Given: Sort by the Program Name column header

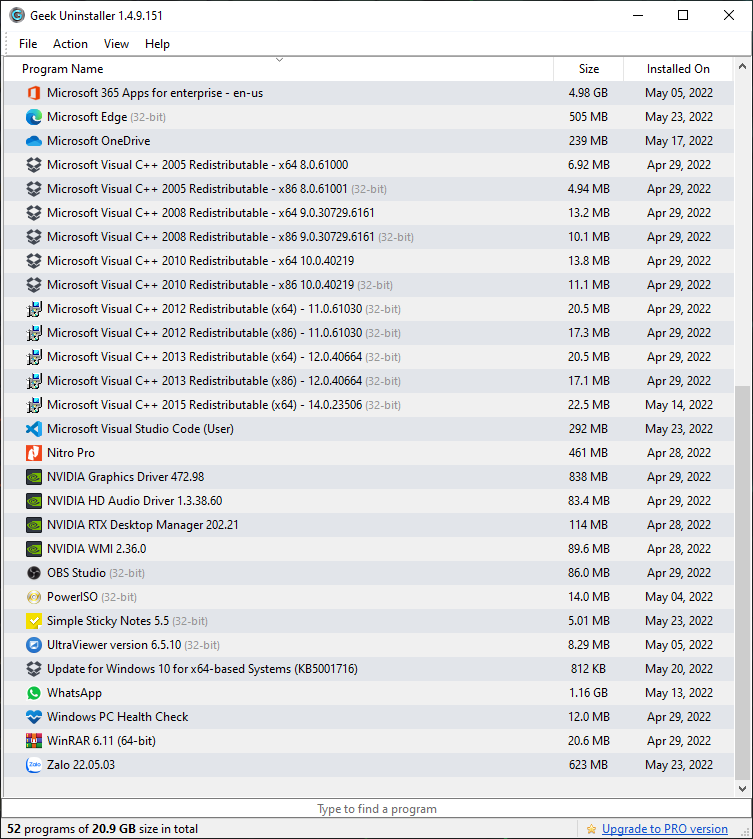Looking at the screenshot, I should point(278,69).
